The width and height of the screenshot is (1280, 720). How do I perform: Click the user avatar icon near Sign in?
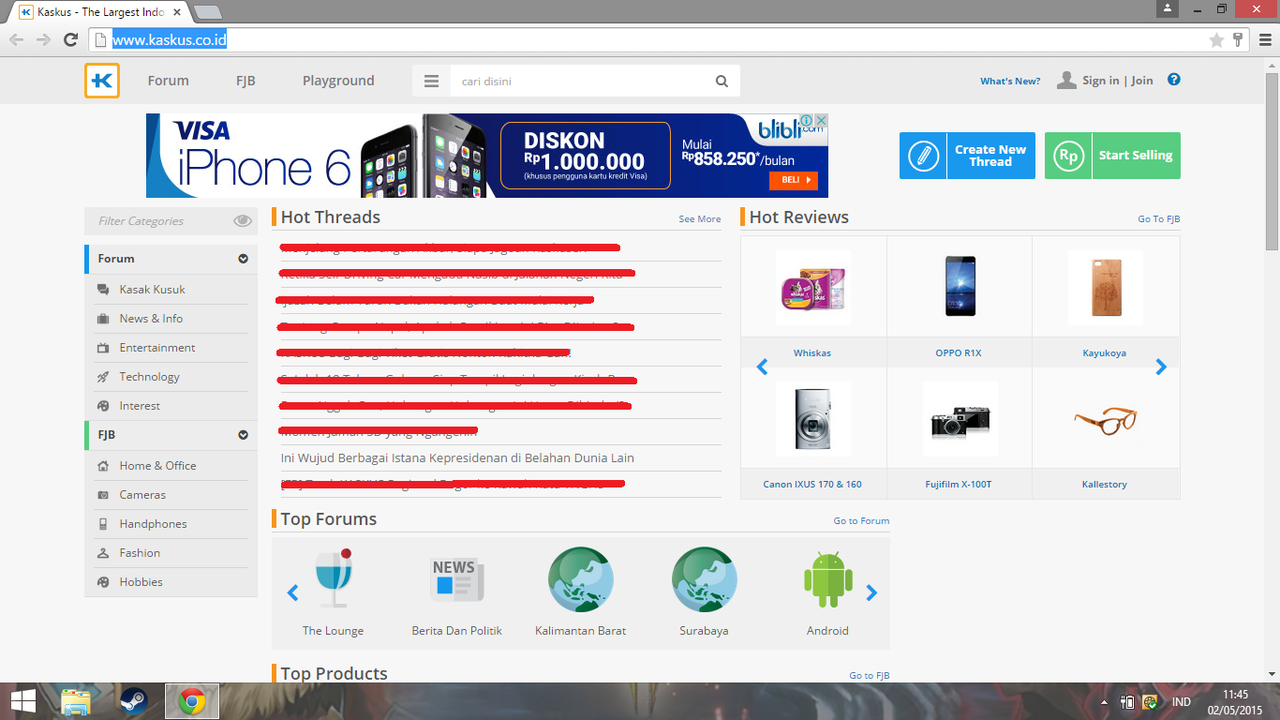[1067, 80]
